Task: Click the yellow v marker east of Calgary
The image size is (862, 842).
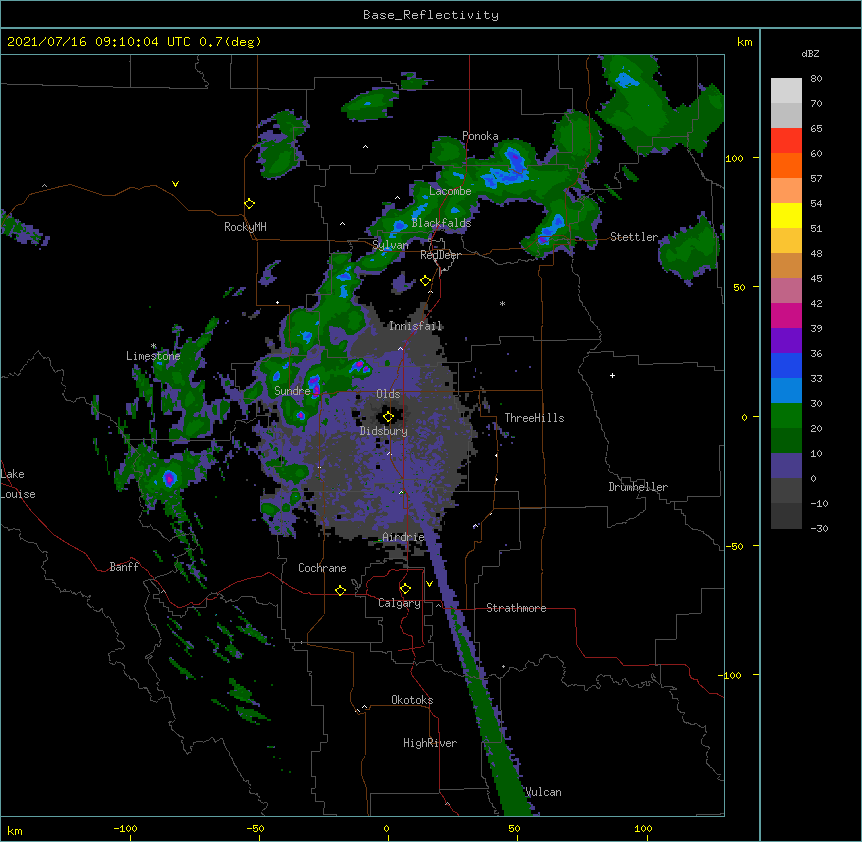Action: pyautogui.click(x=429, y=584)
